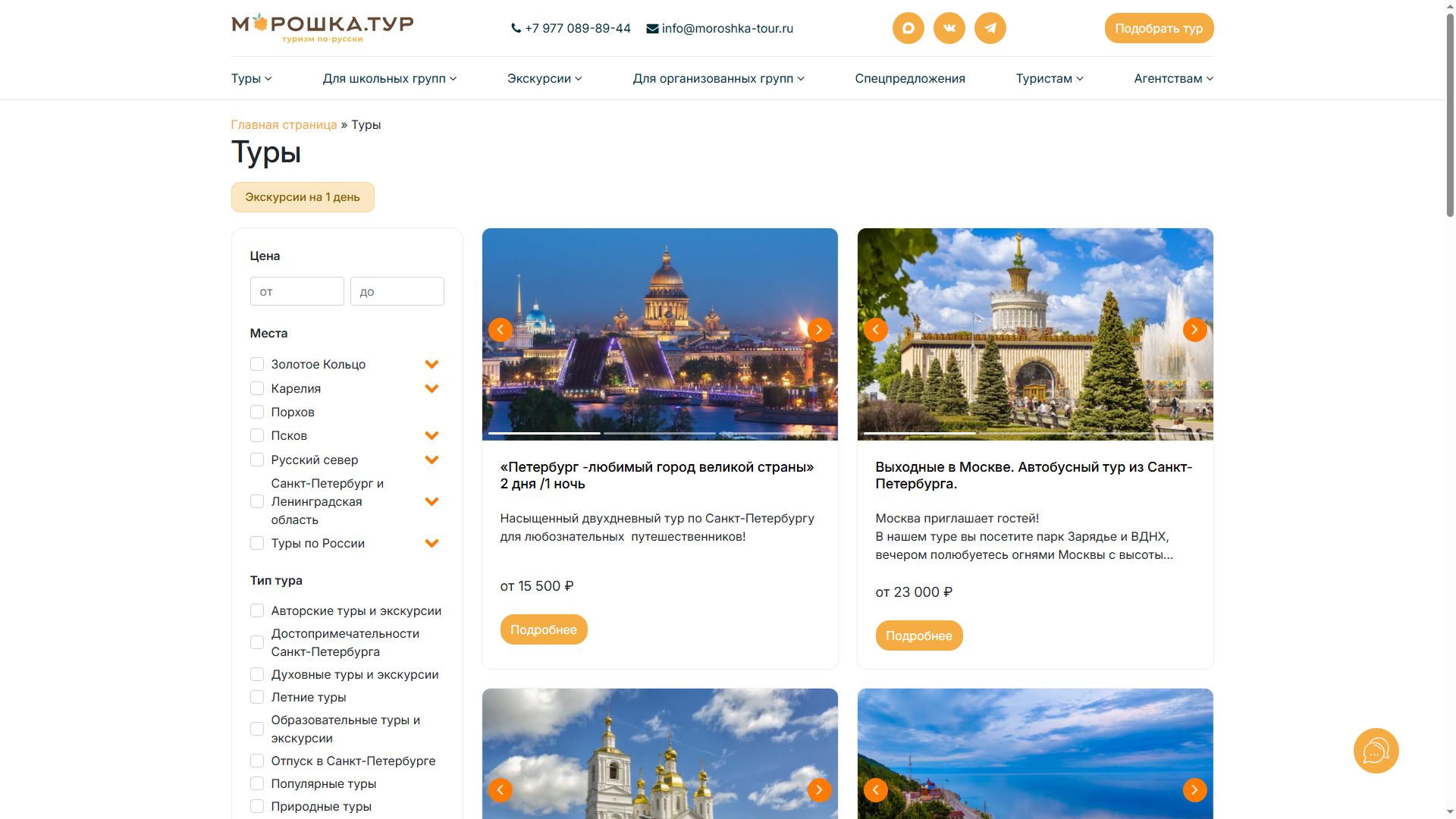1456x819 pixels.
Task: Show previous photo of the blue lake card
Action: click(x=875, y=790)
